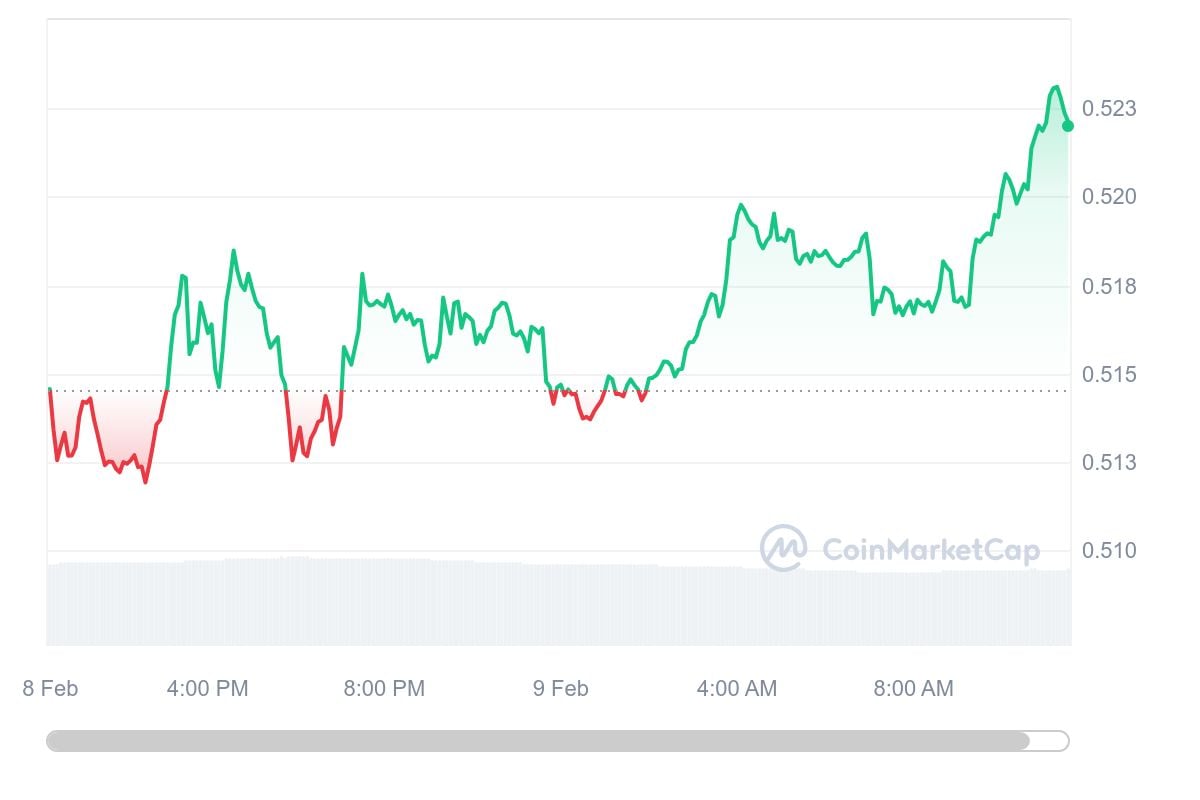This screenshot has height=800, width=1200.
Task: Click the 0.520 price axis label
Action: point(1109,196)
